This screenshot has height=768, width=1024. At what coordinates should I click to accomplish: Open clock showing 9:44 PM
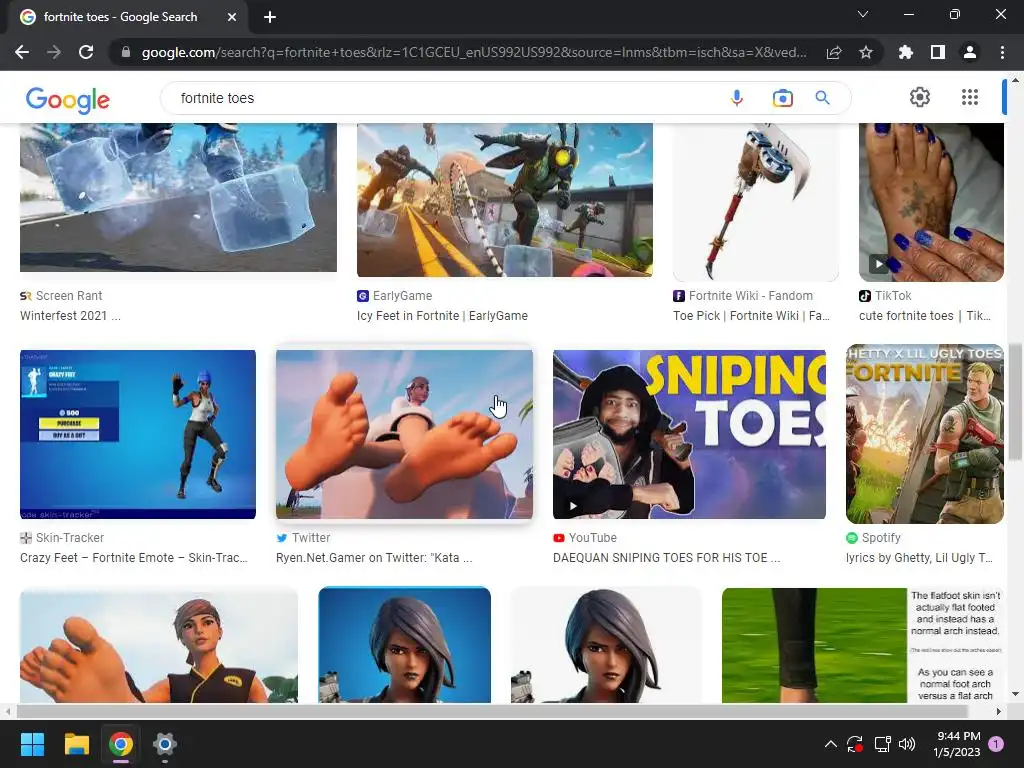[x=957, y=744]
